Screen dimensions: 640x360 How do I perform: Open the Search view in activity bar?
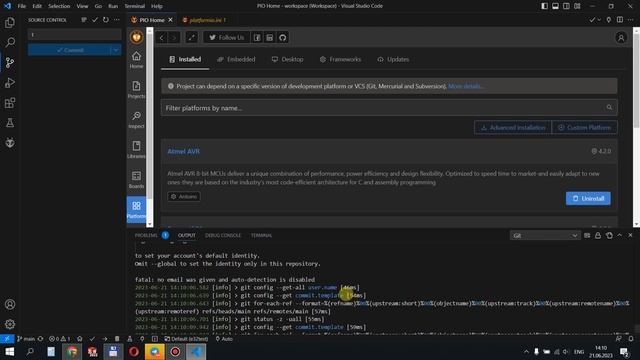(10, 42)
